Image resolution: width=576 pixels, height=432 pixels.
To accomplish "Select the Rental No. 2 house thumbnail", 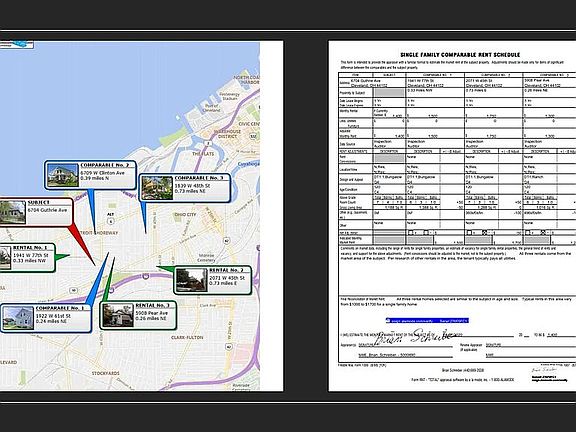I will click(191, 280).
